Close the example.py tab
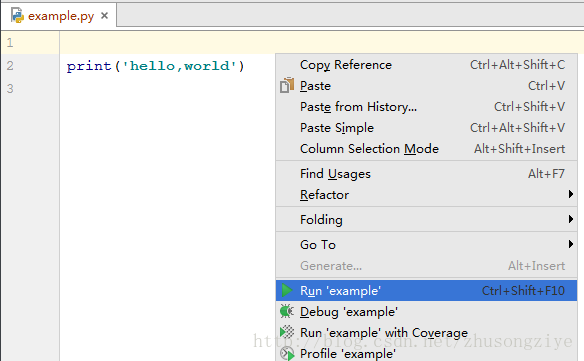The height and width of the screenshot is (361, 584). pos(105,16)
